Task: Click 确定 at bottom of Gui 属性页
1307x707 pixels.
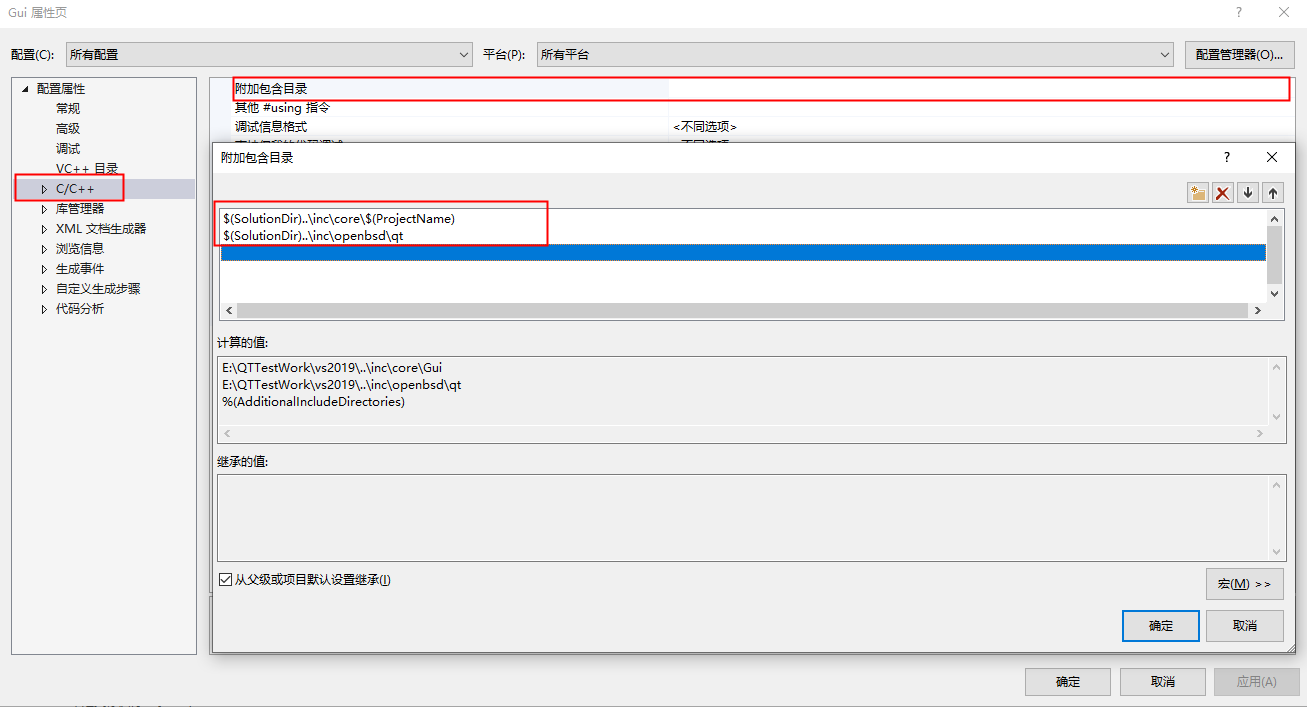Action: (1068, 682)
